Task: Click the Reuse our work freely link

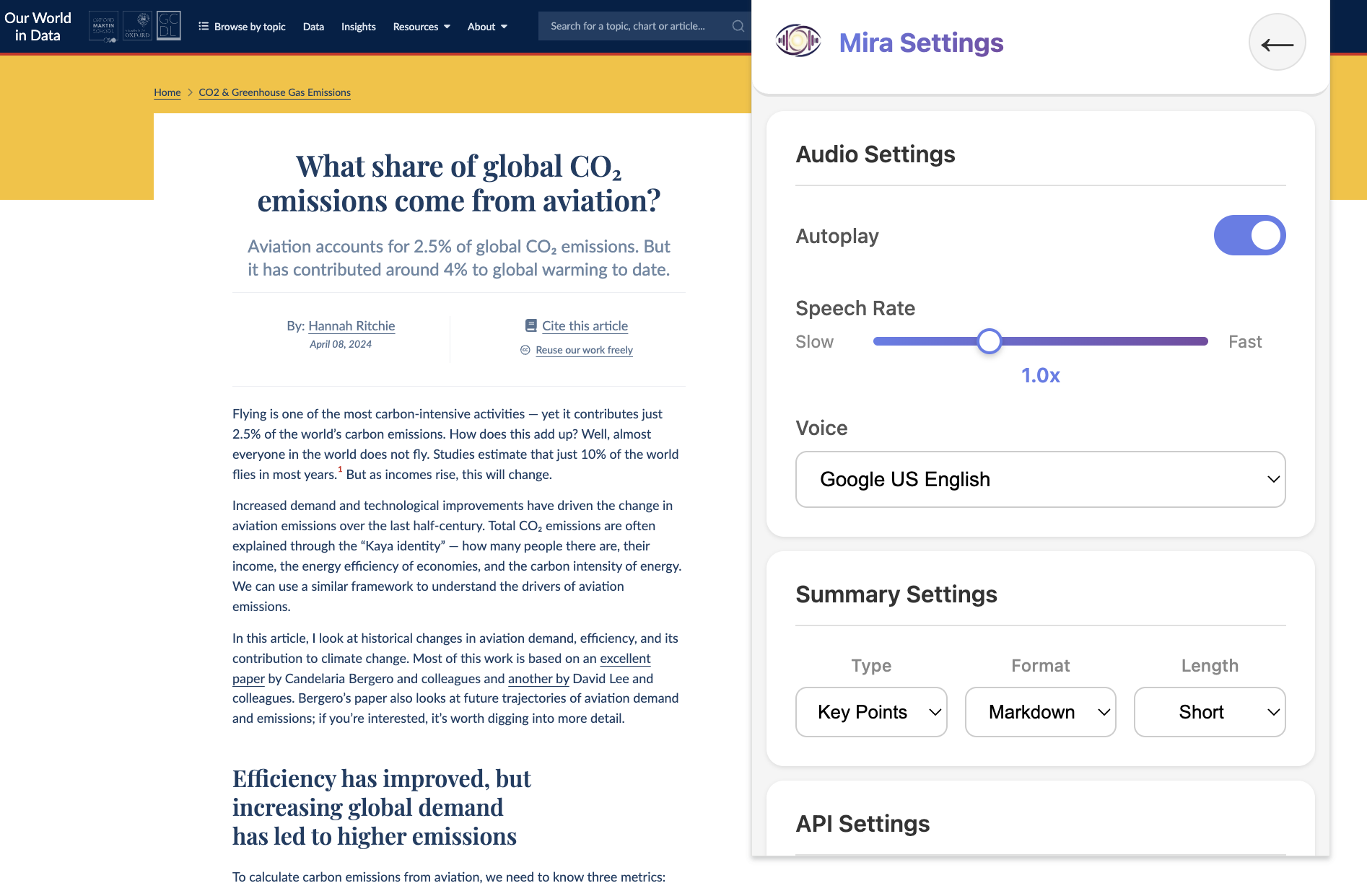Action: click(584, 350)
